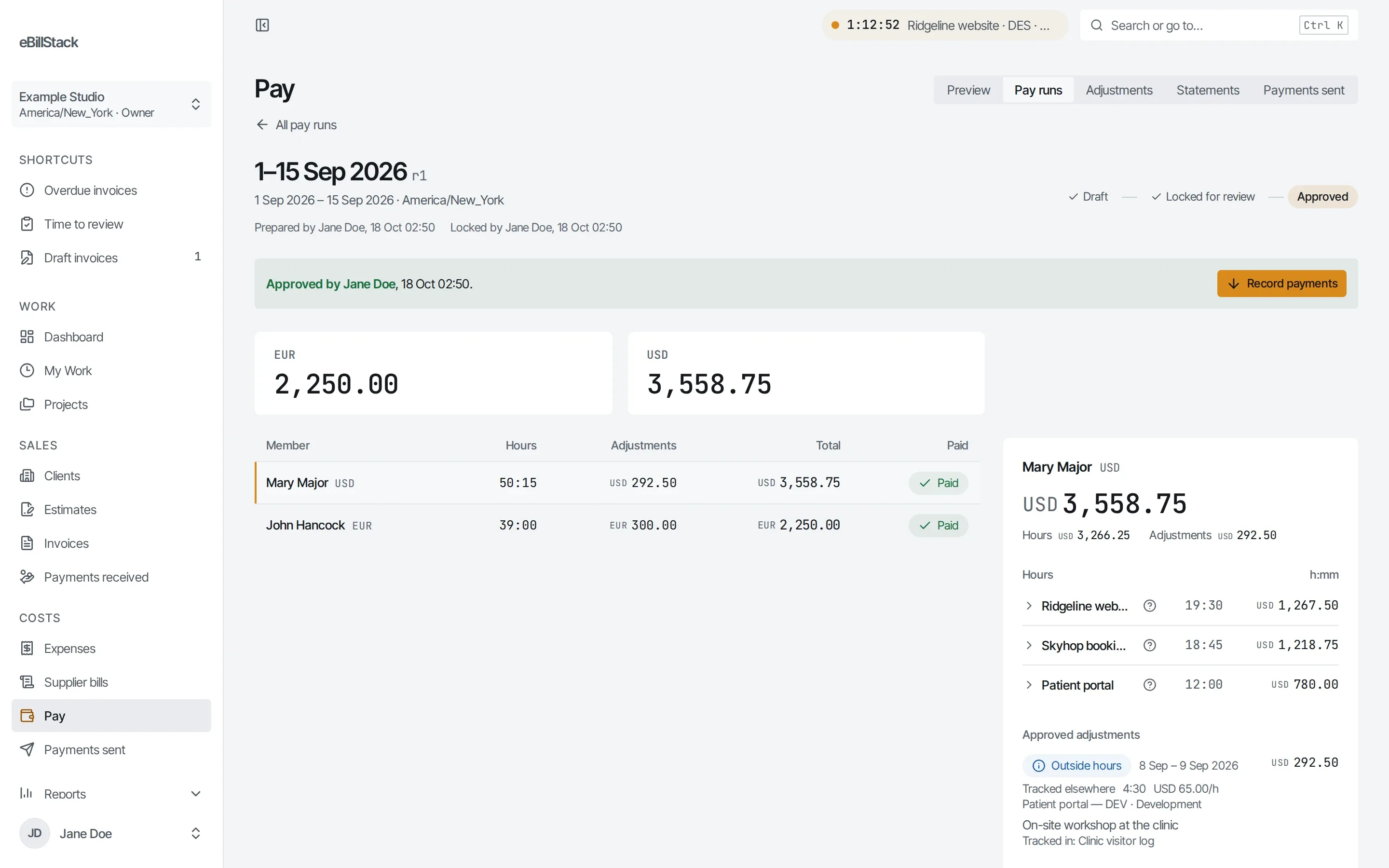Open Overdue invoices shortcut

click(111, 190)
